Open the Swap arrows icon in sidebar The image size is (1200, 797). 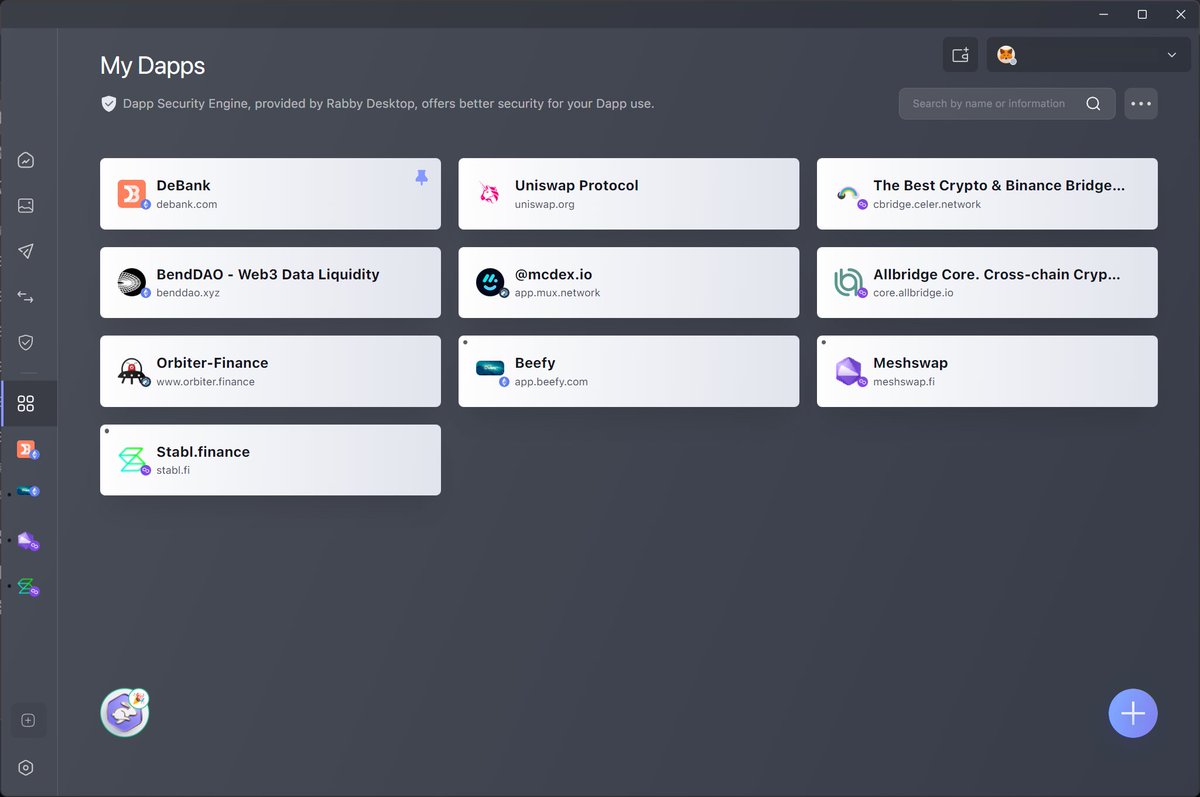[x=26, y=297]
